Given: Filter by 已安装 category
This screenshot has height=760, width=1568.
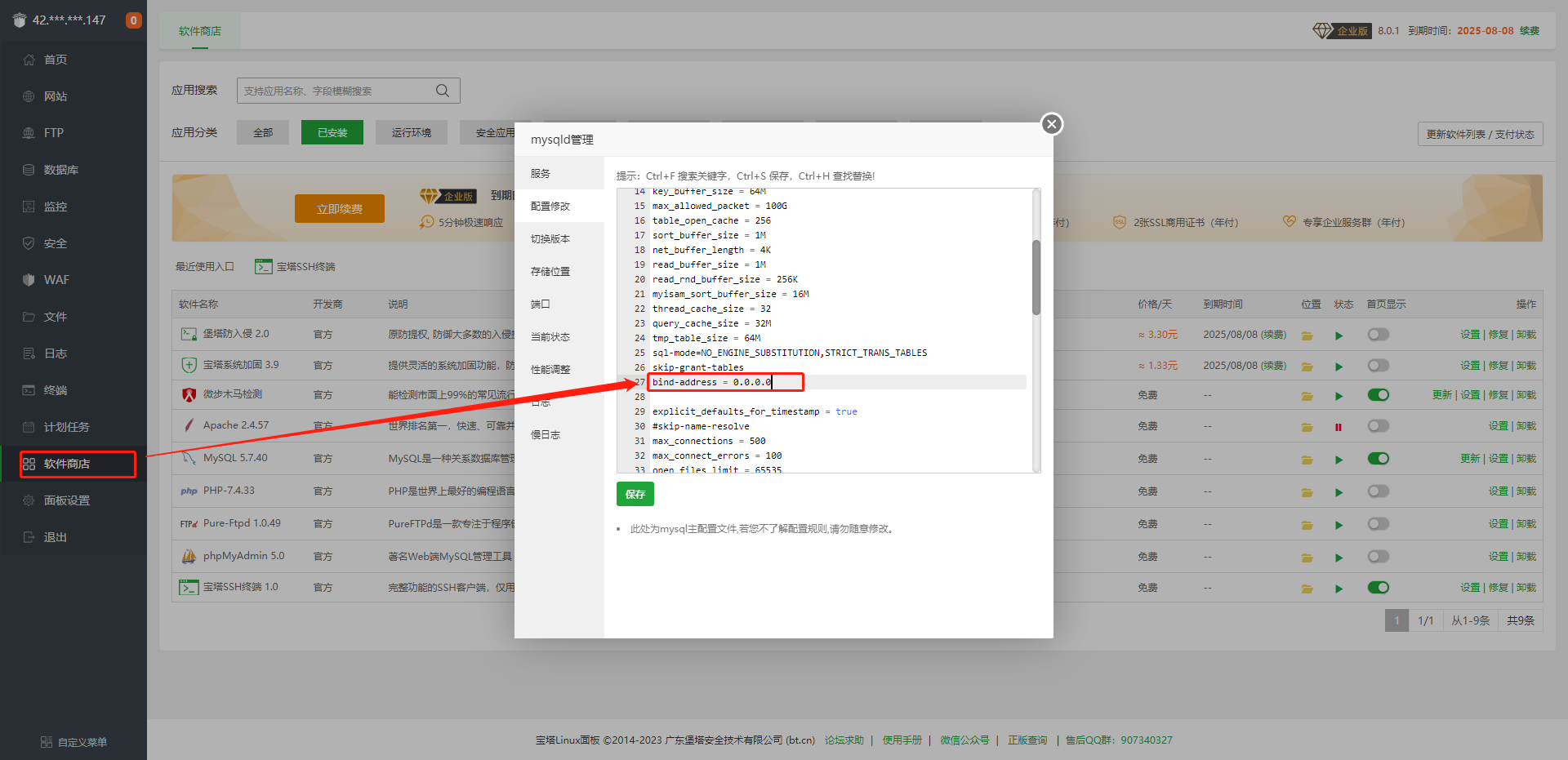Looking at the screenshot, I should pos(332,132).
